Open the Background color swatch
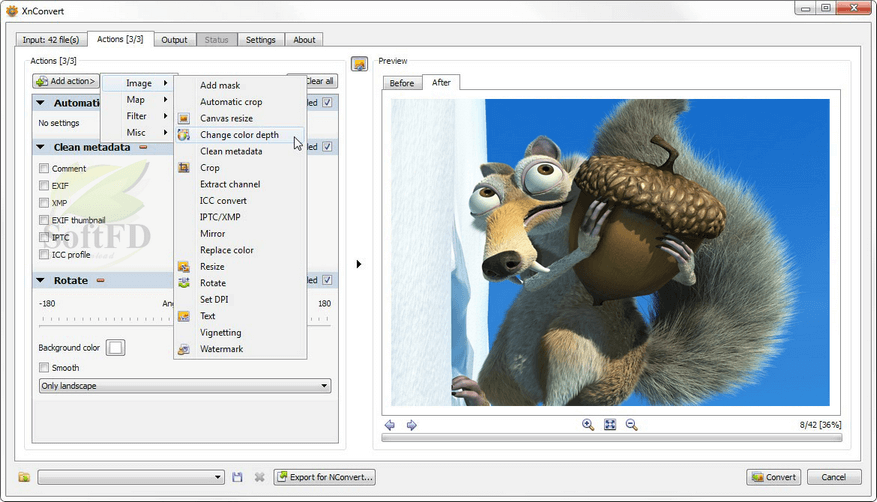The image size is (877, 502). 115,348
